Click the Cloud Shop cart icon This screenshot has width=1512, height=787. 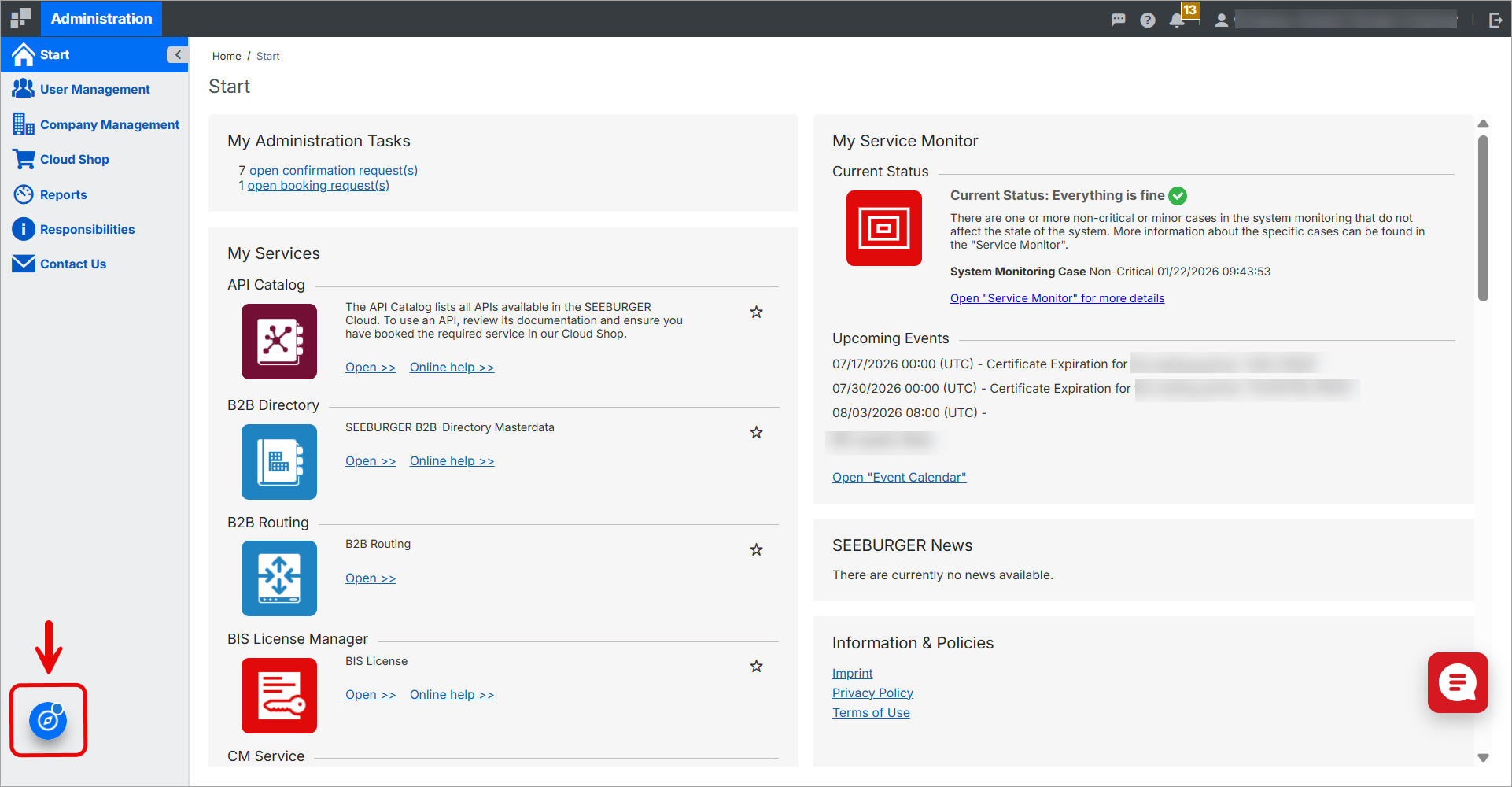(x=24, y=159)
